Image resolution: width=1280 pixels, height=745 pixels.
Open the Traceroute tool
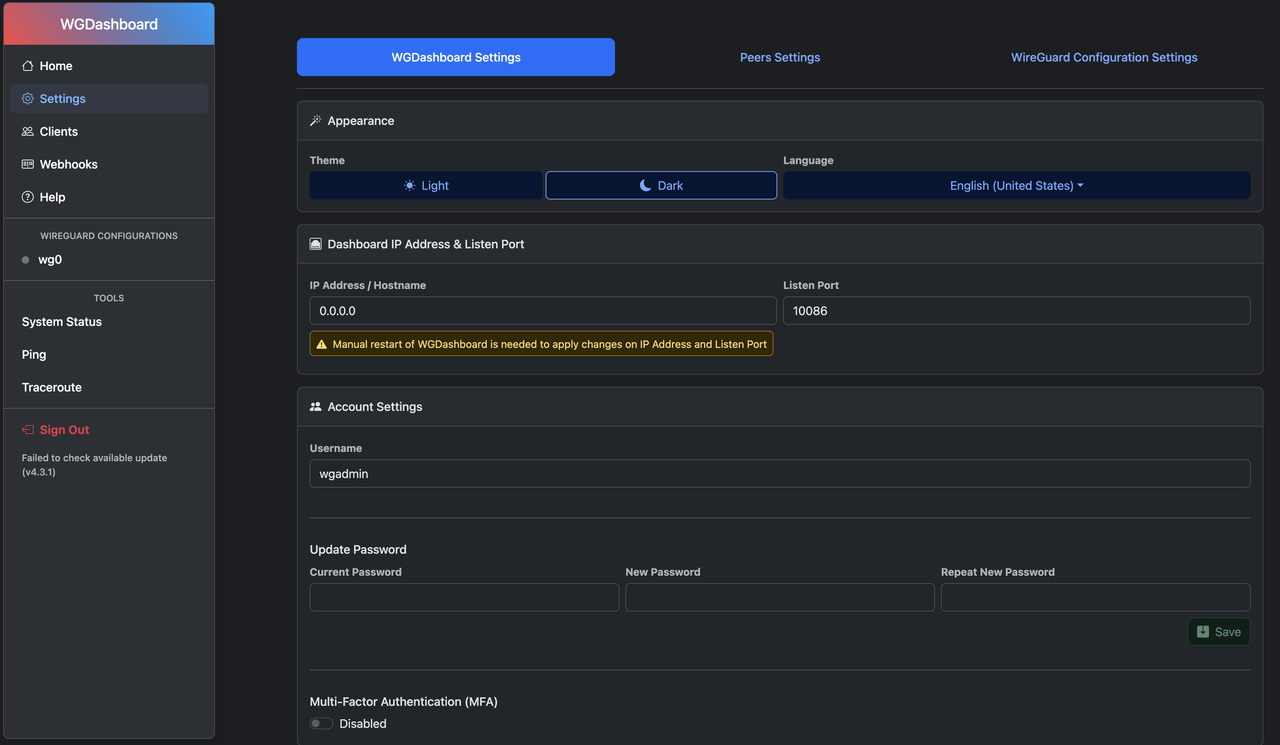52,388
